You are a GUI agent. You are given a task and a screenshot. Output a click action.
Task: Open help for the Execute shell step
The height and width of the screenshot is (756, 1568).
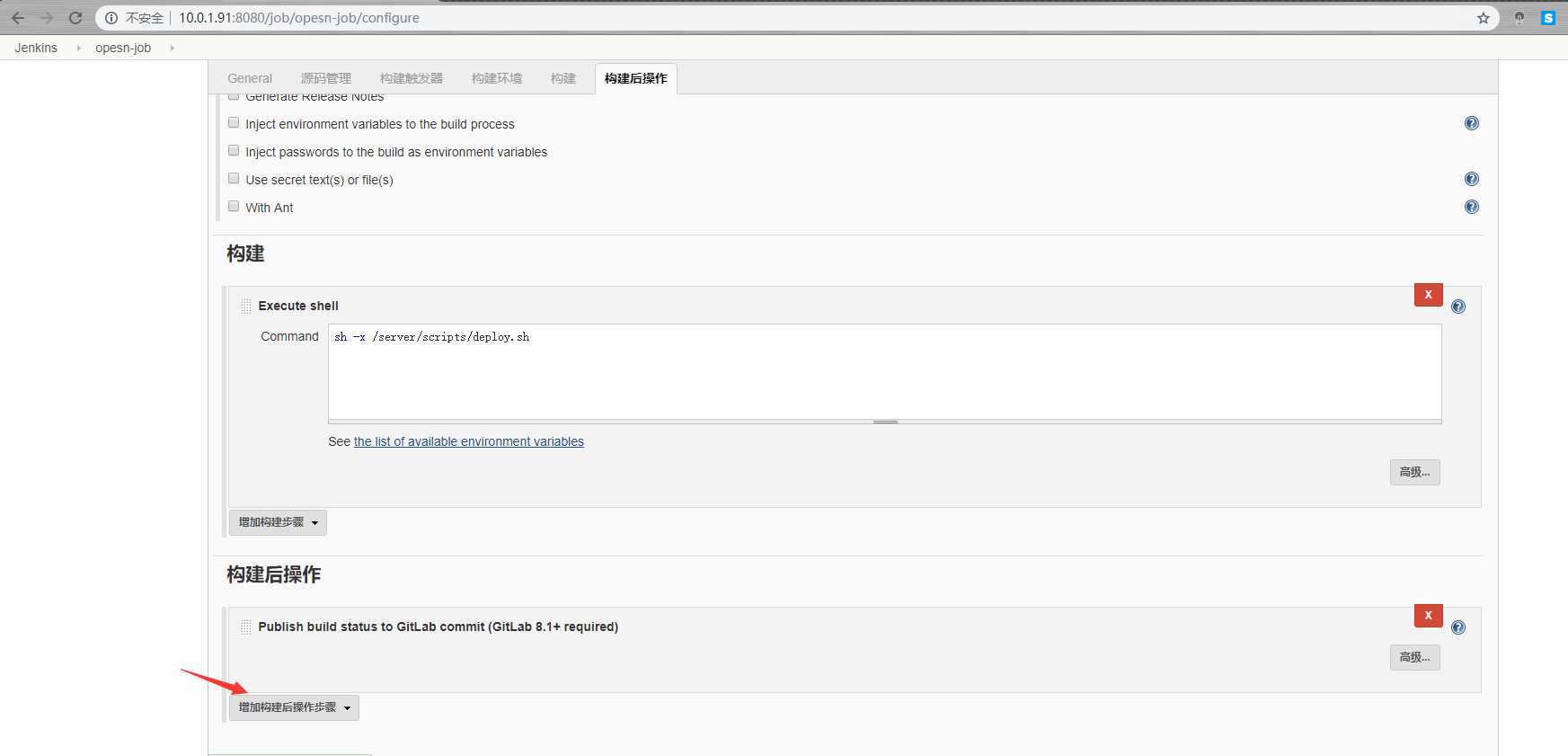(x=1458, y=307)
